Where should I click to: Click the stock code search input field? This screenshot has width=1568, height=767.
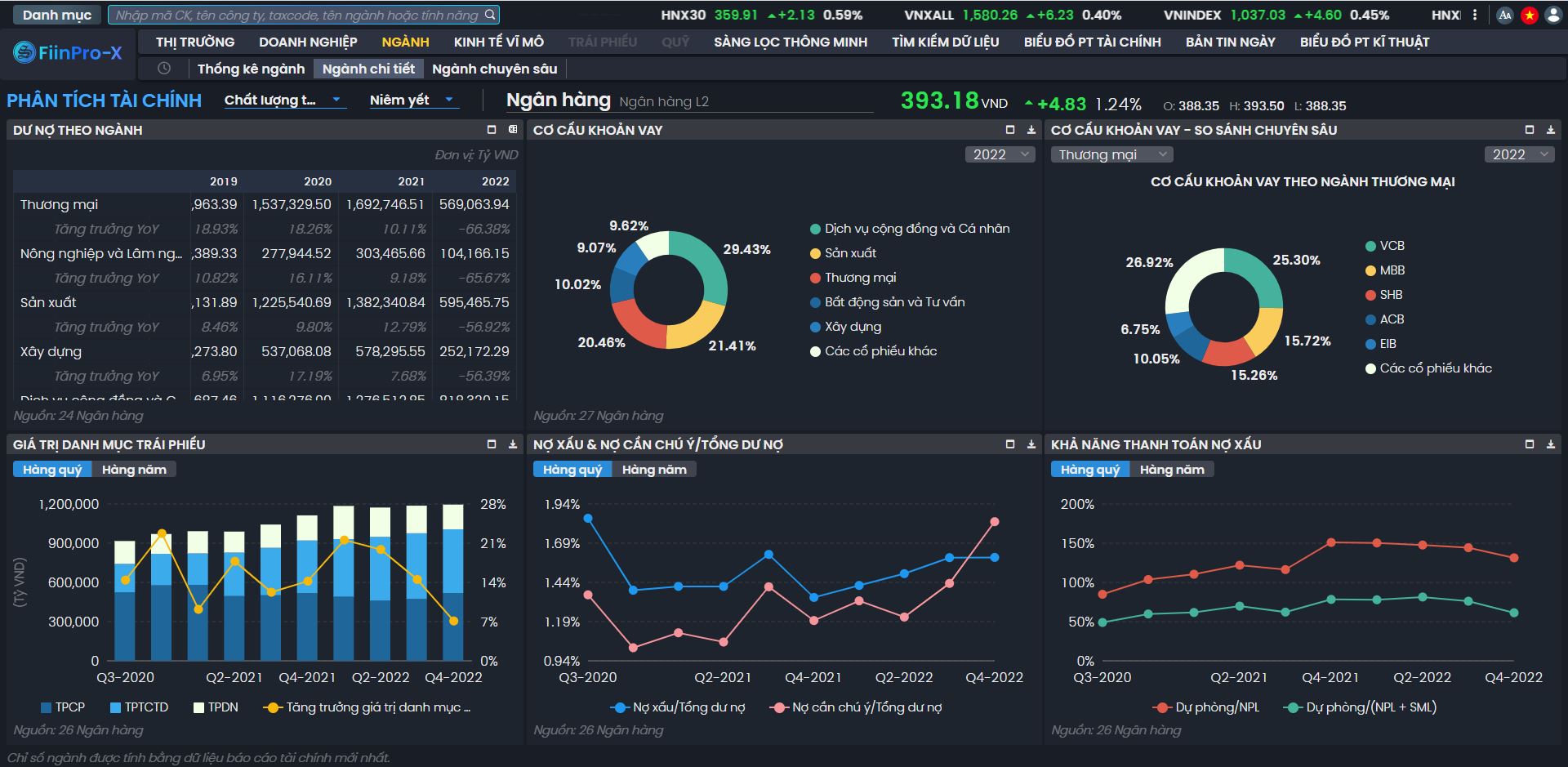tap(297, 15)
